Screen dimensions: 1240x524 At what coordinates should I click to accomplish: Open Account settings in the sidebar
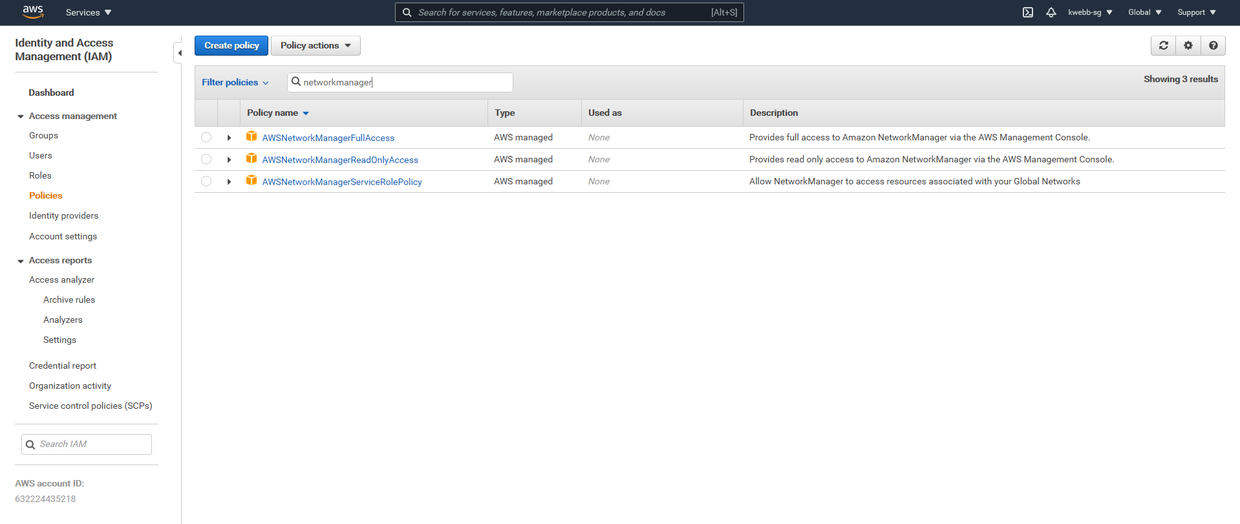(x=63, y=236)
